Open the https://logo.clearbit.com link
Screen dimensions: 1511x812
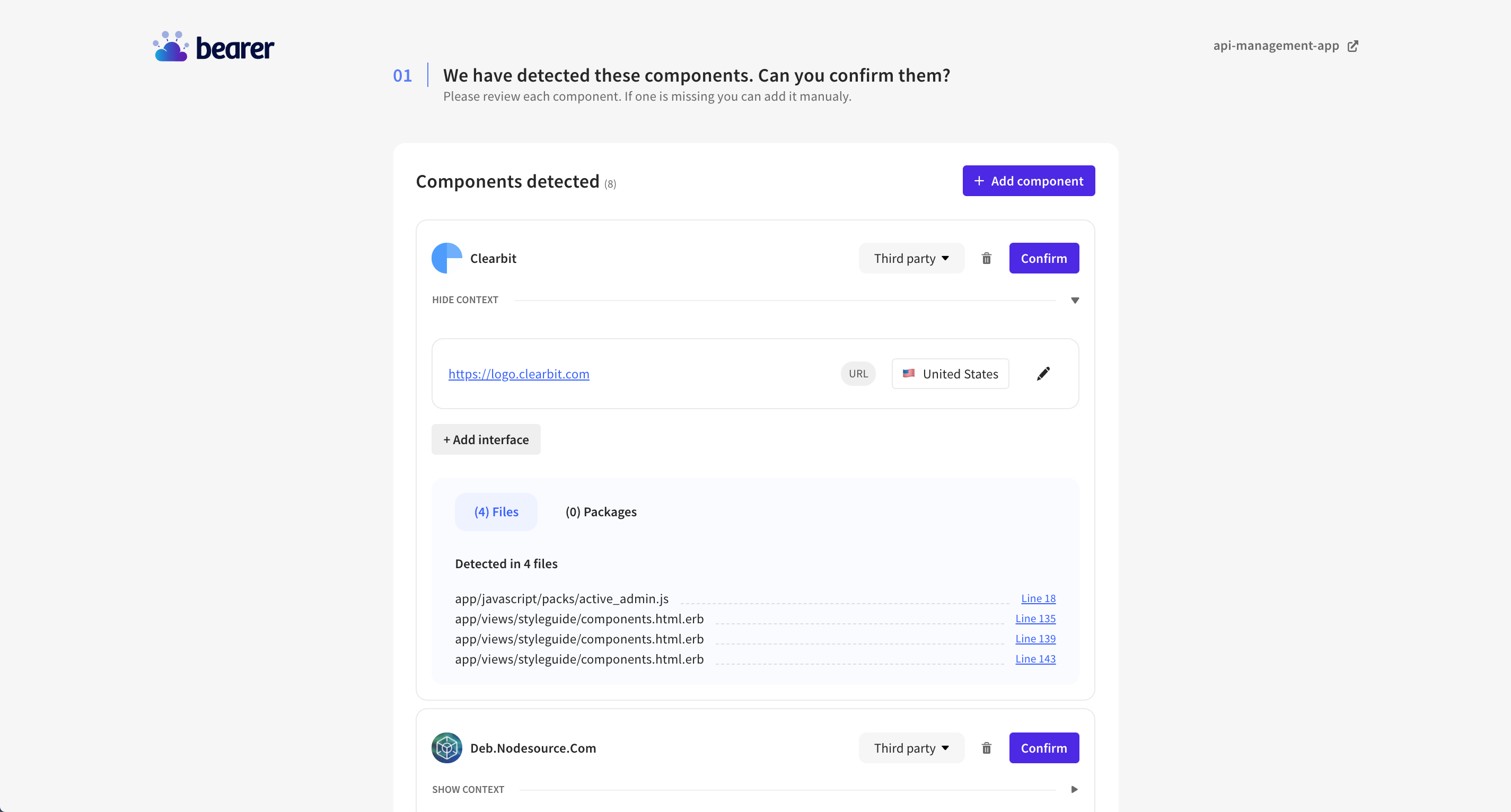pos(519,374)
